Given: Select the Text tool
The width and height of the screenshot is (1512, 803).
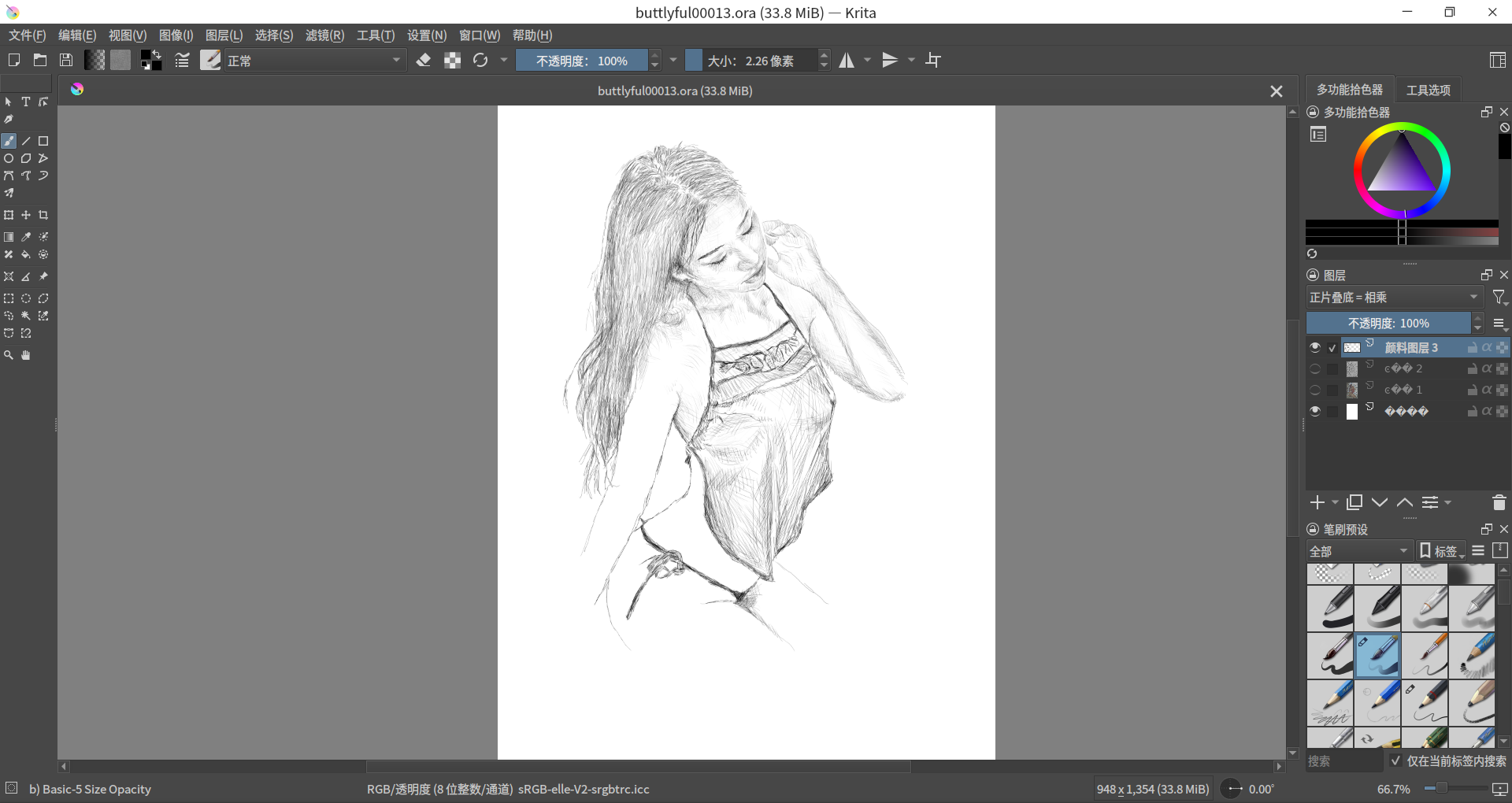Looking at the screenshot, I should pos(26,102).
